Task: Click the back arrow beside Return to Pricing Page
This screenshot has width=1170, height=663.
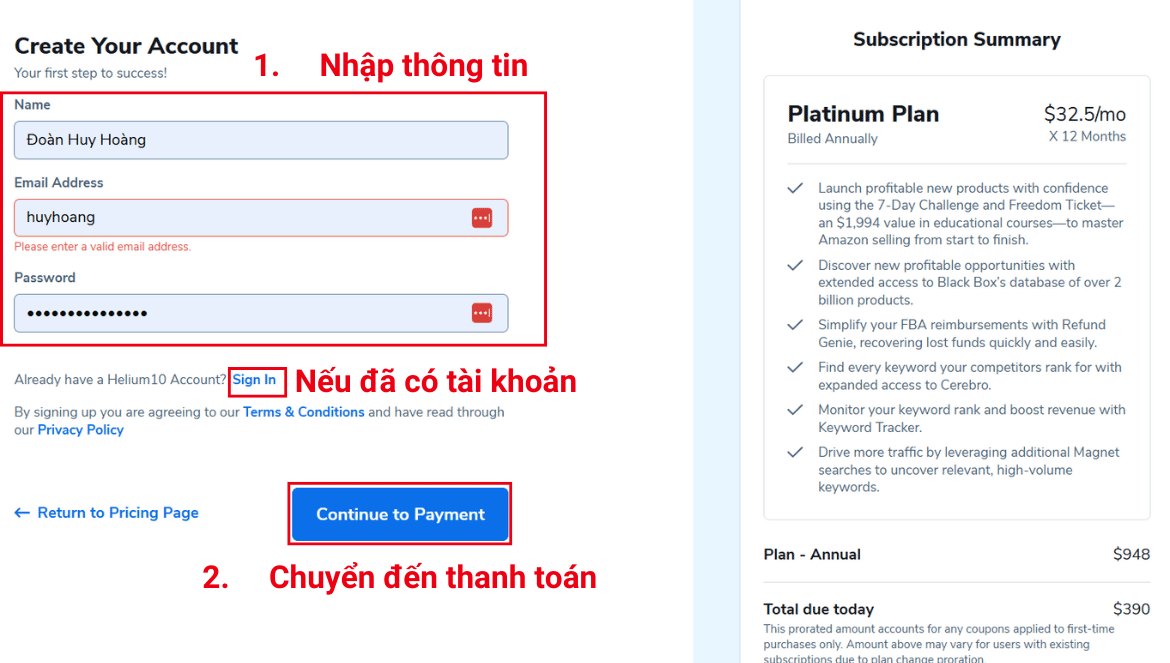Action: tap(22, 513)
